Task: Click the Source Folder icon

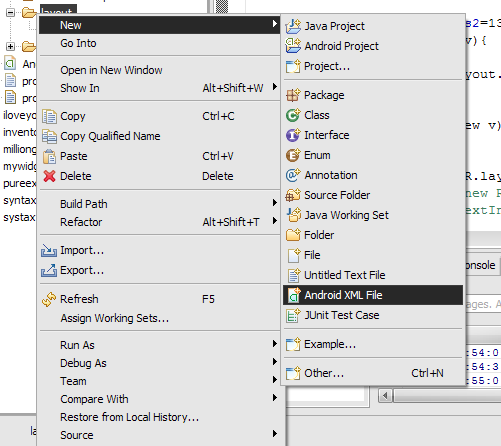Action: pos(293,195)
